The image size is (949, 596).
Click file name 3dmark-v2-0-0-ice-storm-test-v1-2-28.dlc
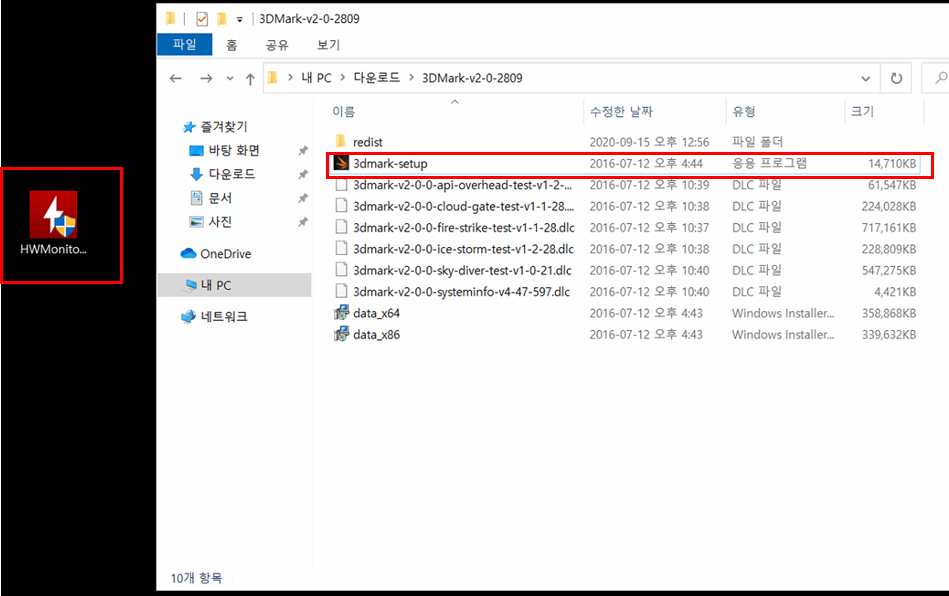464,249
